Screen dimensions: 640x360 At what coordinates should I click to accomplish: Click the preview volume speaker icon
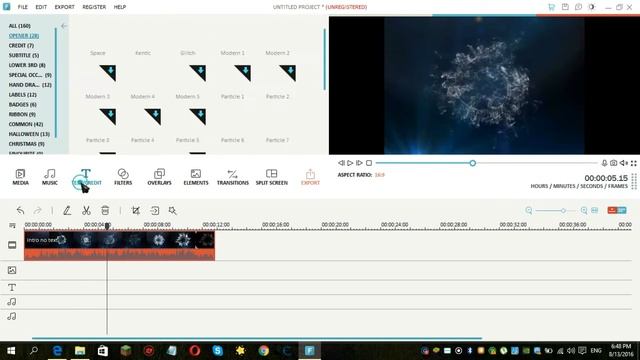point(624,163)
